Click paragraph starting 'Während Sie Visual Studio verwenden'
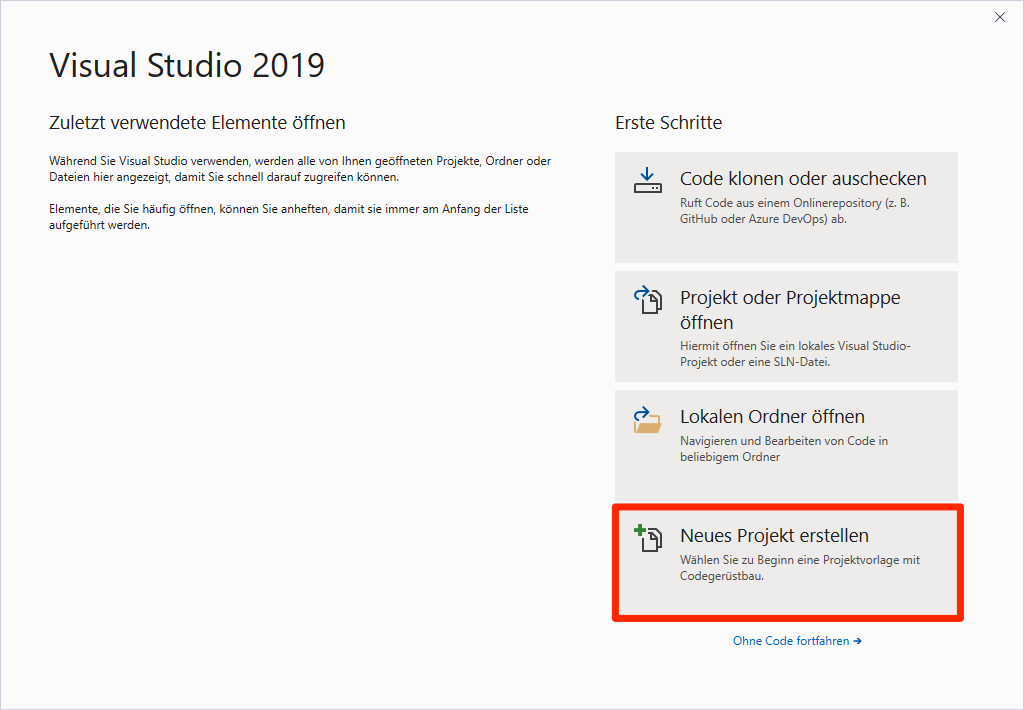The height and width of the screenshot is (710, 1024). pyautogui.click(x=300, y=169)
